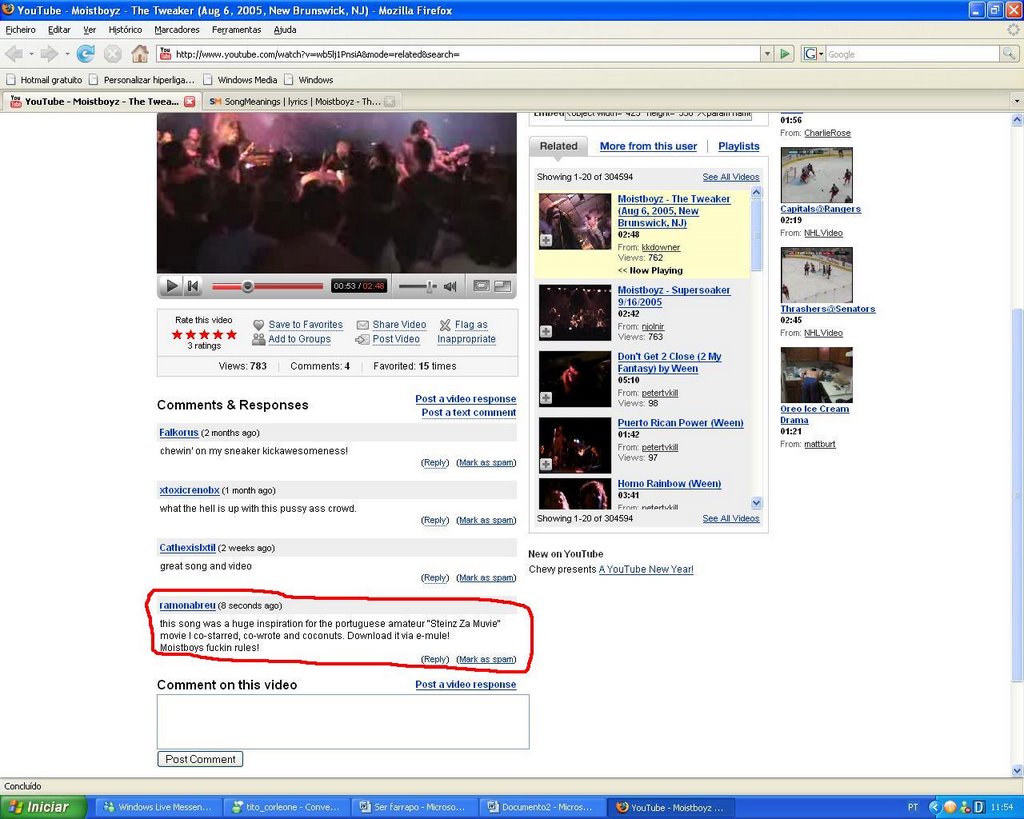Reload the page with the refresh icon
The width and height of the screenshot is (1024, 819).
[85, 54]
